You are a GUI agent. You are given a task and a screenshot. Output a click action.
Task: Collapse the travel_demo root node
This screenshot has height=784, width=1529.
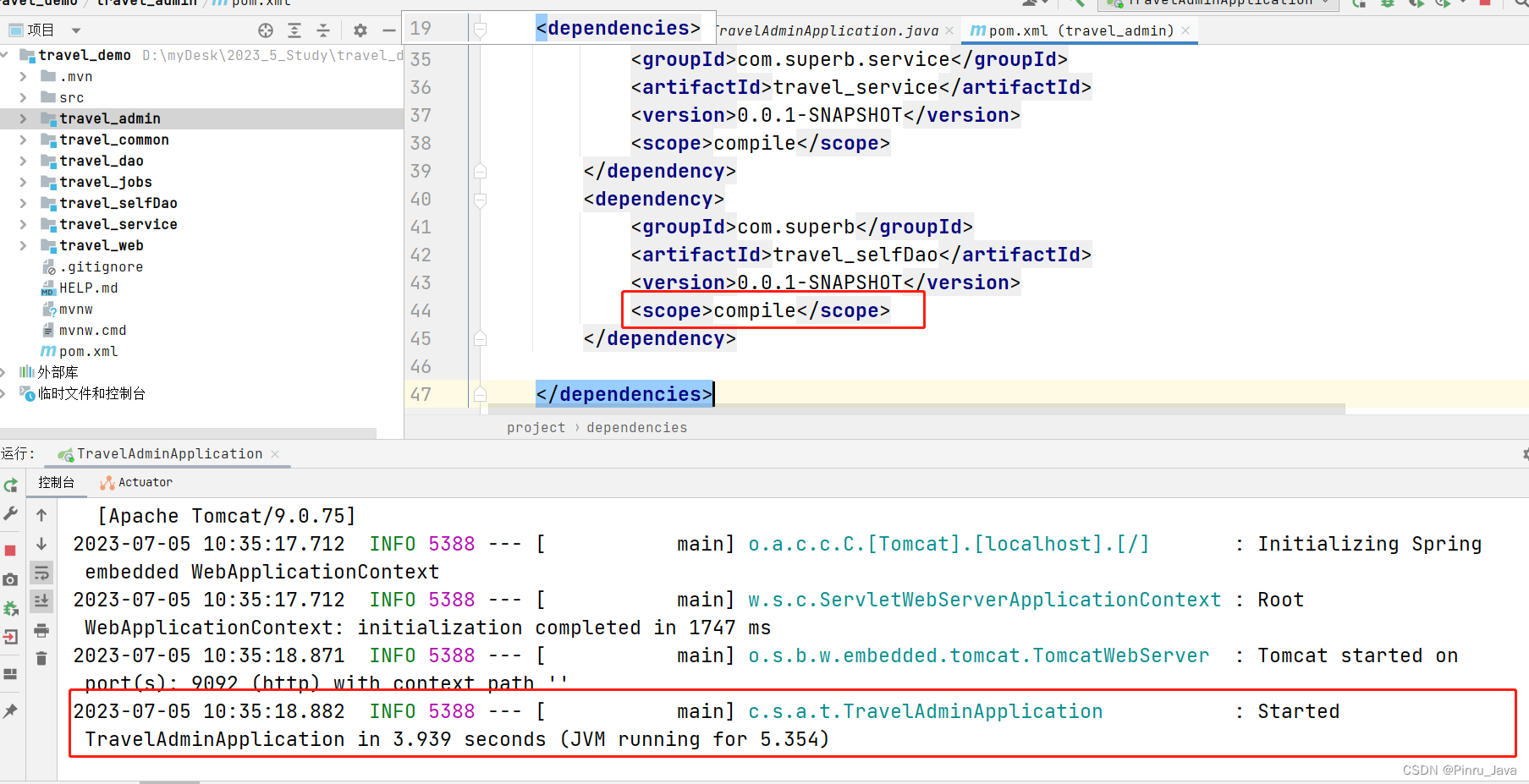click(x=6, y=55)
